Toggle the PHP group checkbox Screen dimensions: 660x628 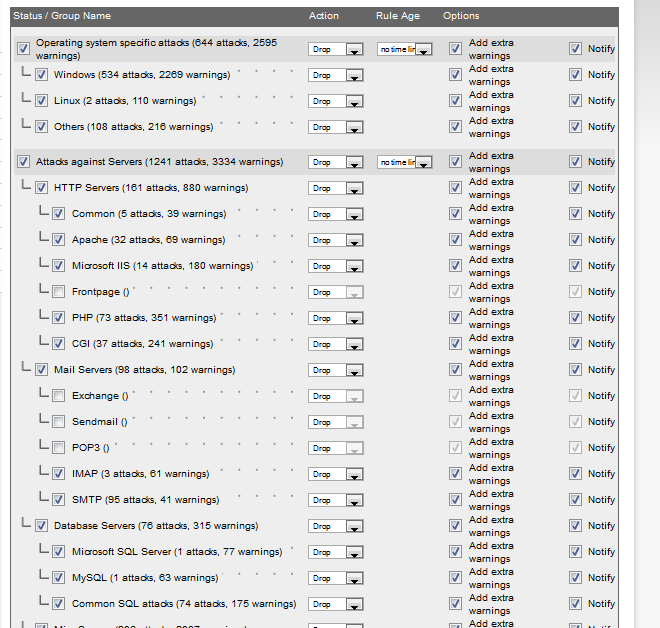point(59,318)
